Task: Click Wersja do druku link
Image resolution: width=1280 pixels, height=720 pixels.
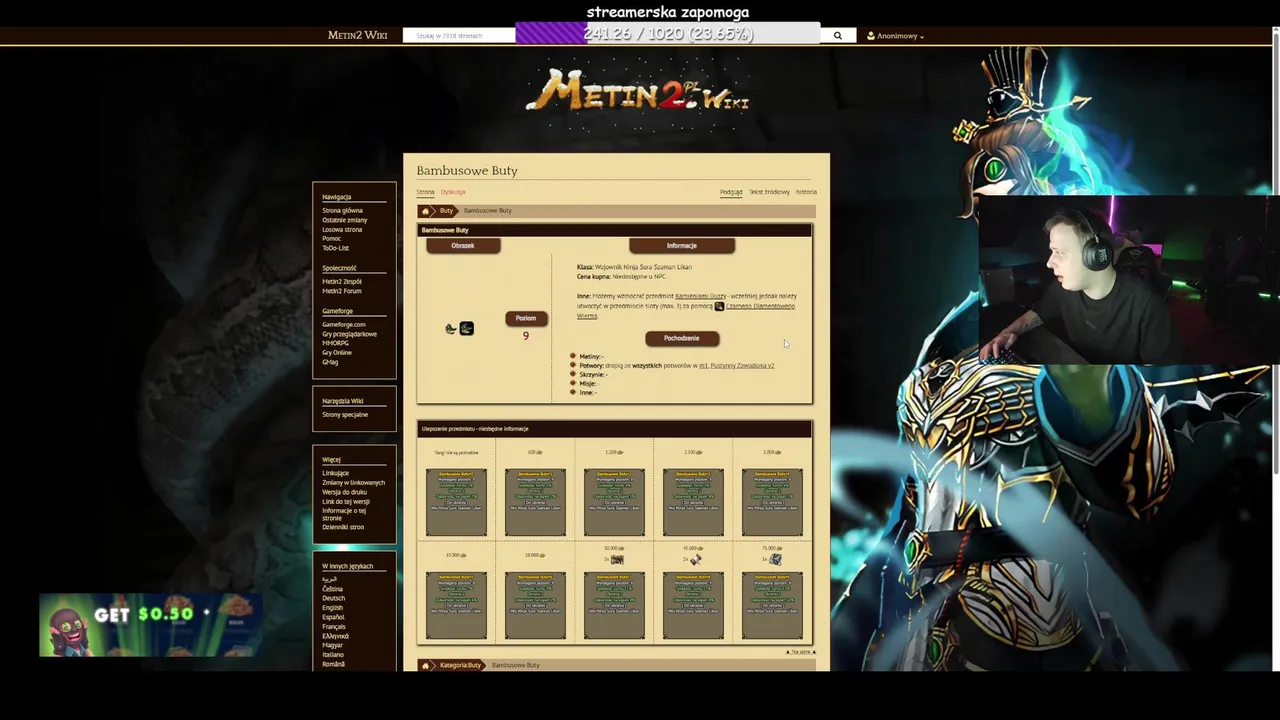Action: tap(344, 492)
